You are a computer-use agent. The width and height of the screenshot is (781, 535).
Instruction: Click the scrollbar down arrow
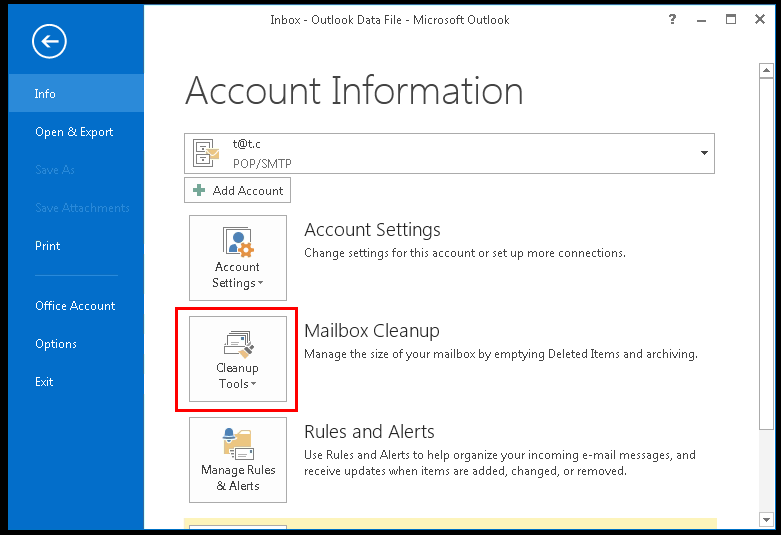(766, 520)
